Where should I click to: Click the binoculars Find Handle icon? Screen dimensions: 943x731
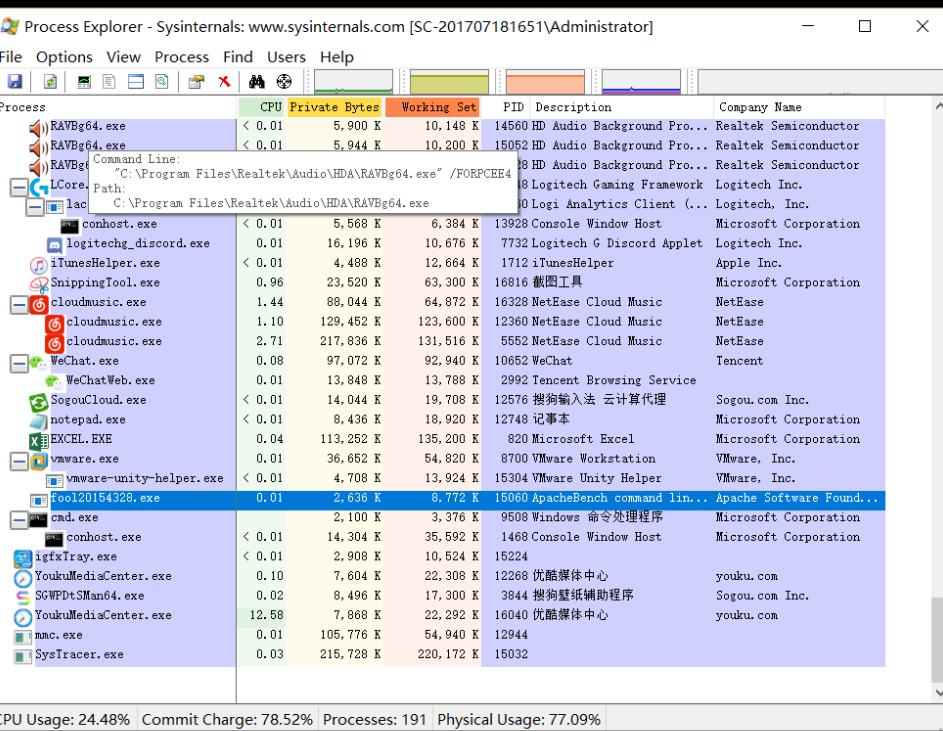[257, 81]
